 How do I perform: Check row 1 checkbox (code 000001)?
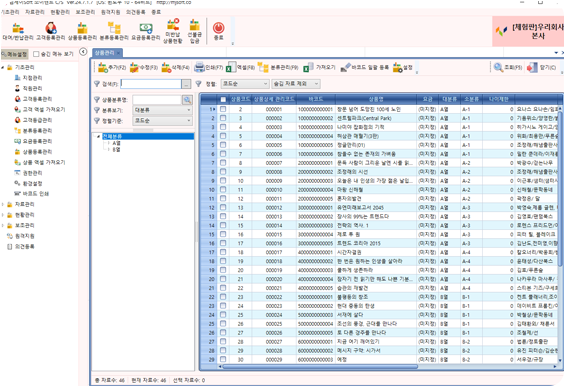point(223,109)
